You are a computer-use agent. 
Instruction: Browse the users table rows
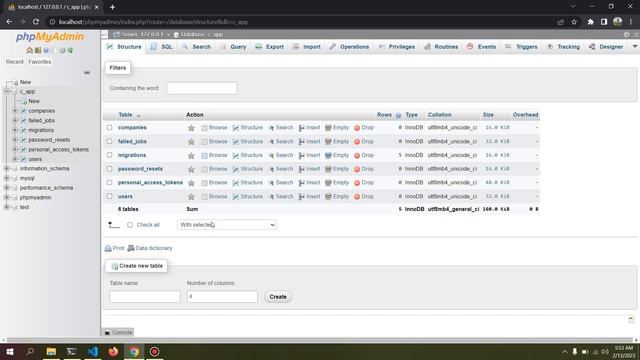[x=214, y=196]
